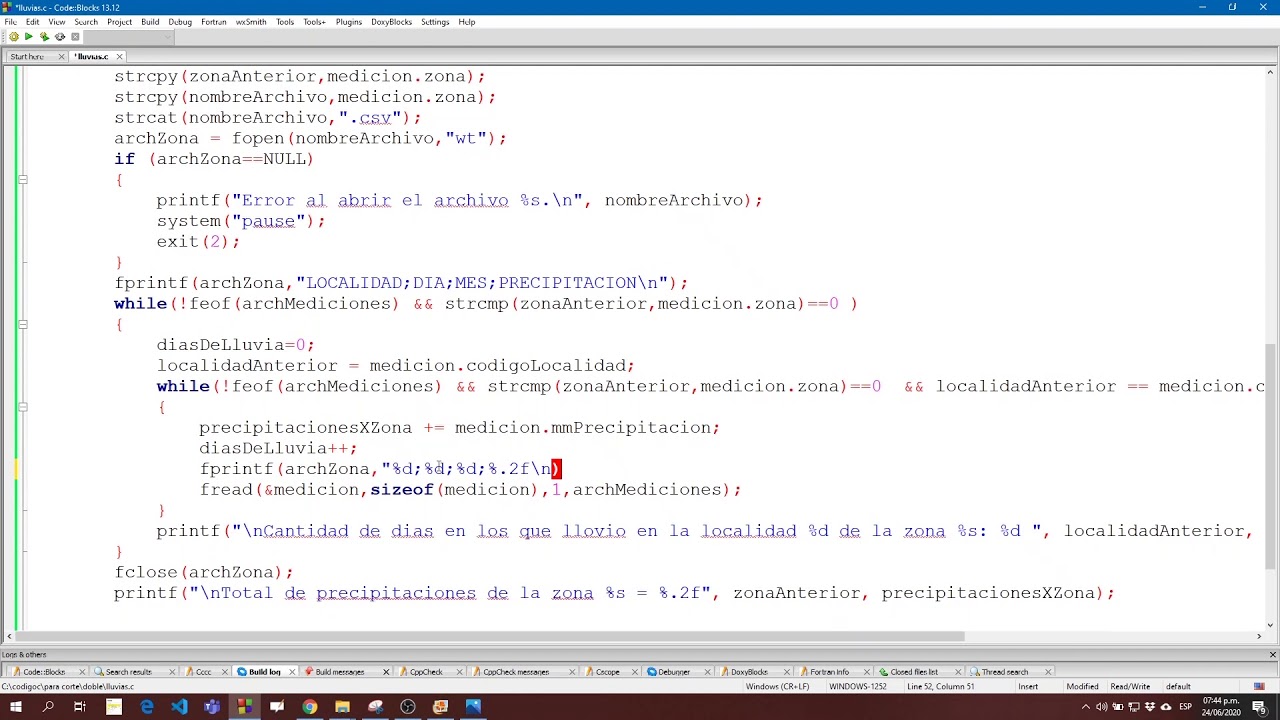Open the Fortran menu
Viewport: 1280px width, 720px height.
tap(213, 22)
